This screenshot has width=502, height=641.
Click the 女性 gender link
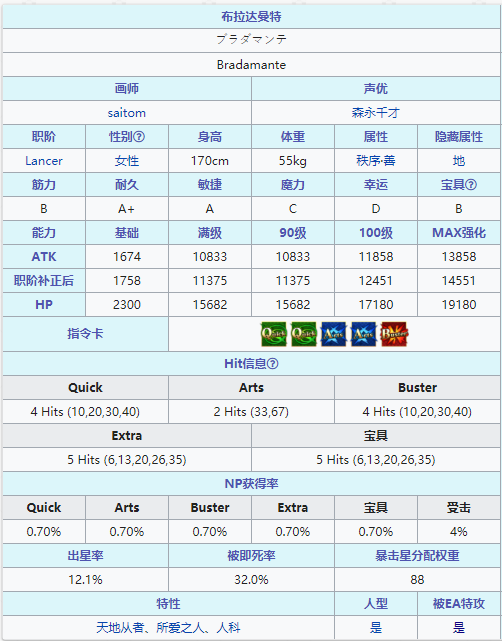(127, 161)
